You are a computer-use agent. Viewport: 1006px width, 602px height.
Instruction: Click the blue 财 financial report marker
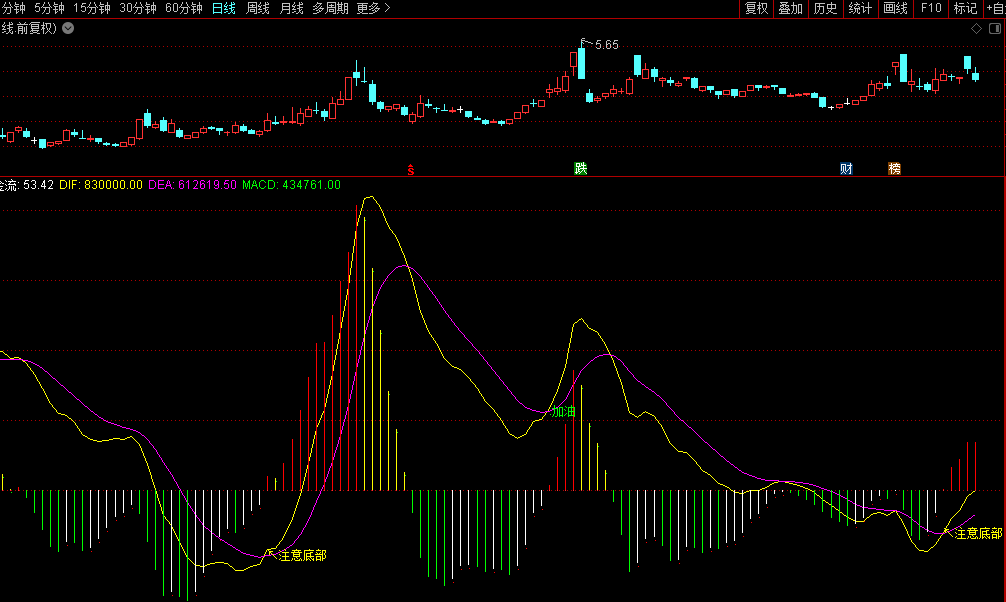[x=846, y=168]
